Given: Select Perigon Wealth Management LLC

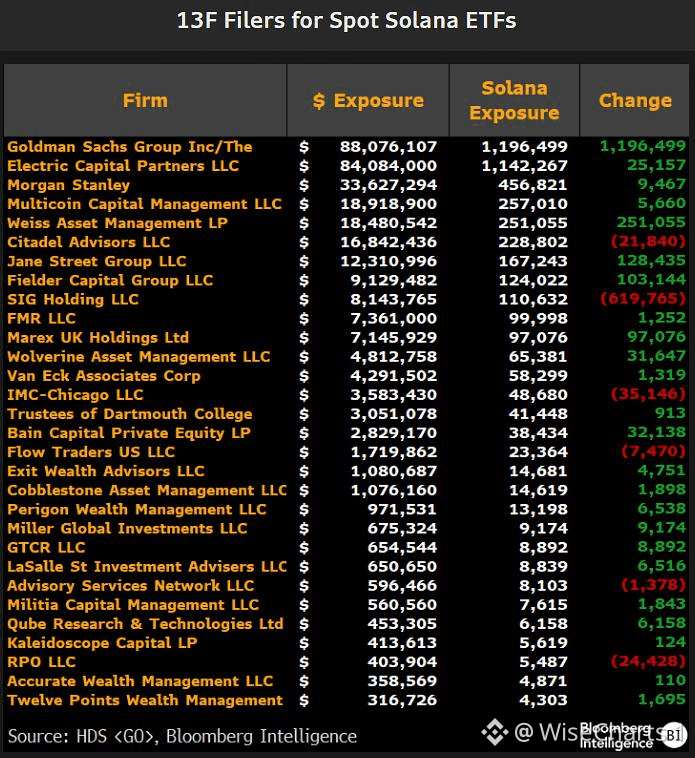Looking at the screenshot, I should (137, 510).
